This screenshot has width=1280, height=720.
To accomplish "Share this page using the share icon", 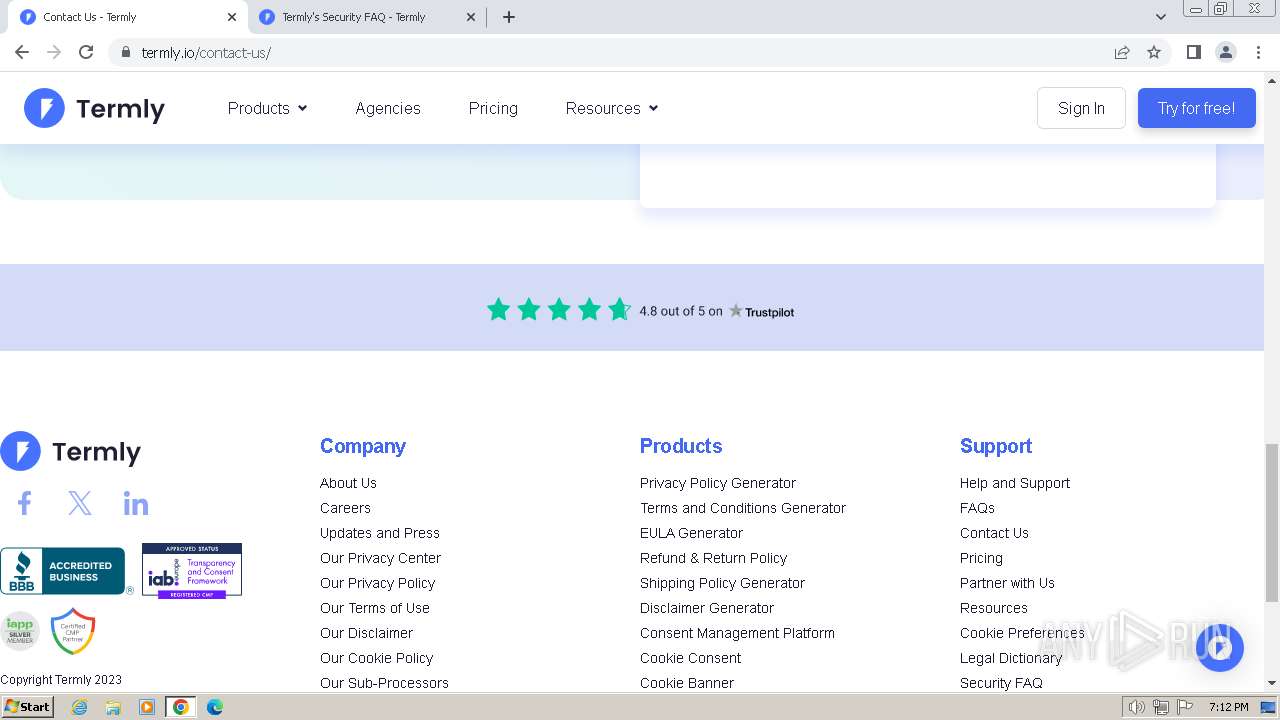I will pos(1122,52).
